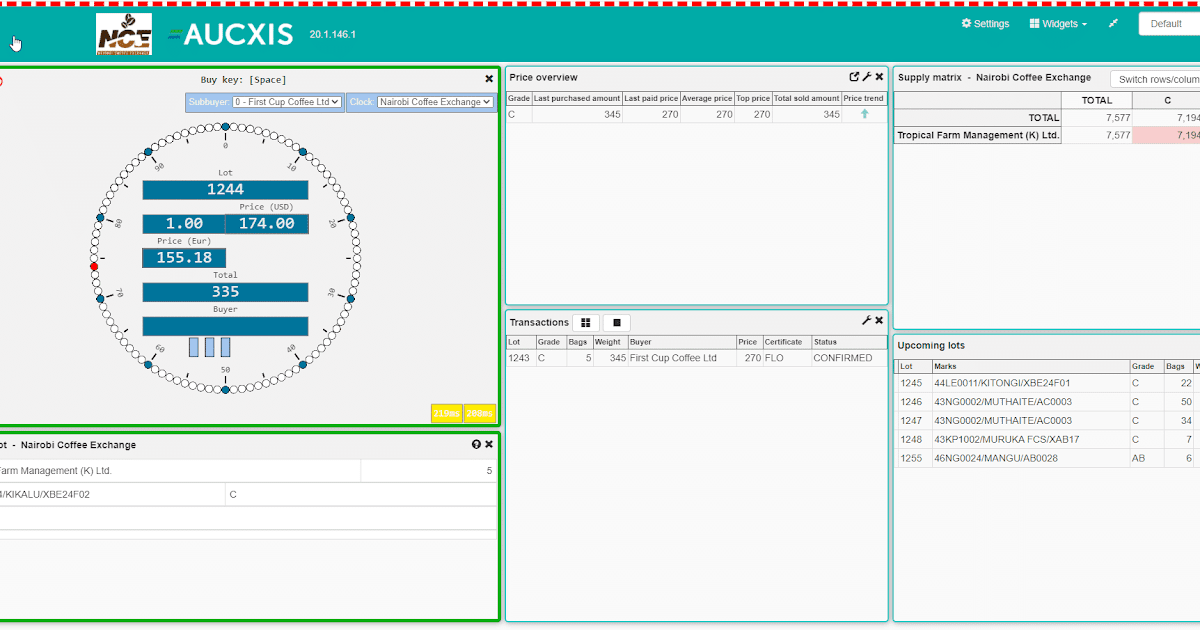Click the Switch rows/columns button
The height and width of the screenshot is (630, 1200).
1157,79
